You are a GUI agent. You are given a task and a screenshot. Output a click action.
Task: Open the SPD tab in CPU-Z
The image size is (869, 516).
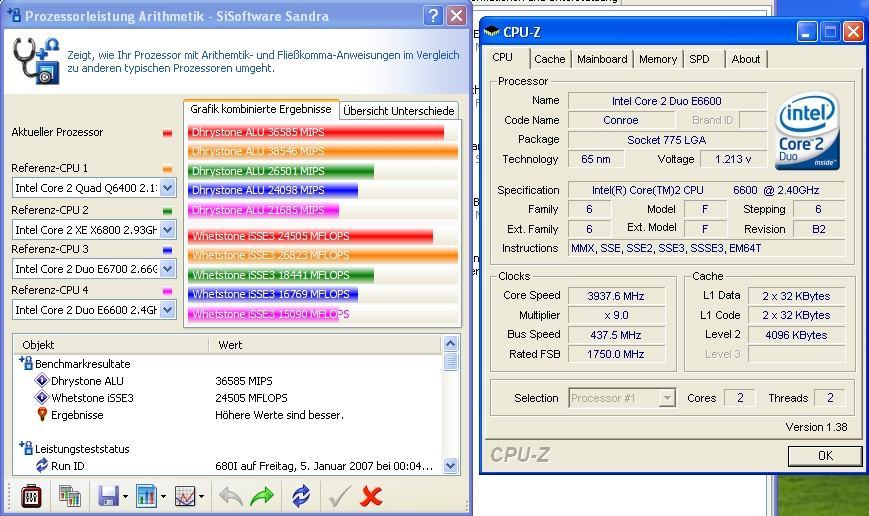tap(699, 59)
